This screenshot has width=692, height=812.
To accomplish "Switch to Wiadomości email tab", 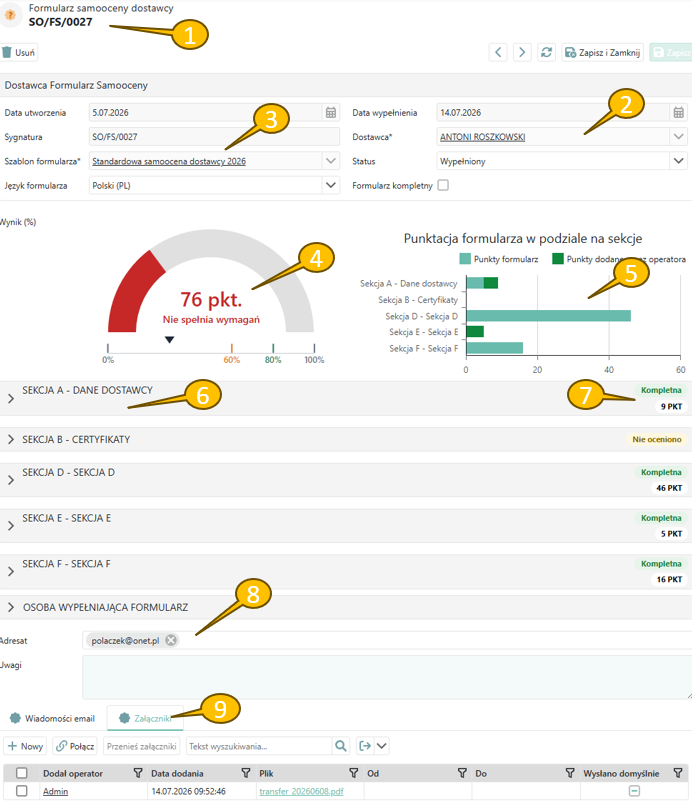I will (x=52, y=718).
